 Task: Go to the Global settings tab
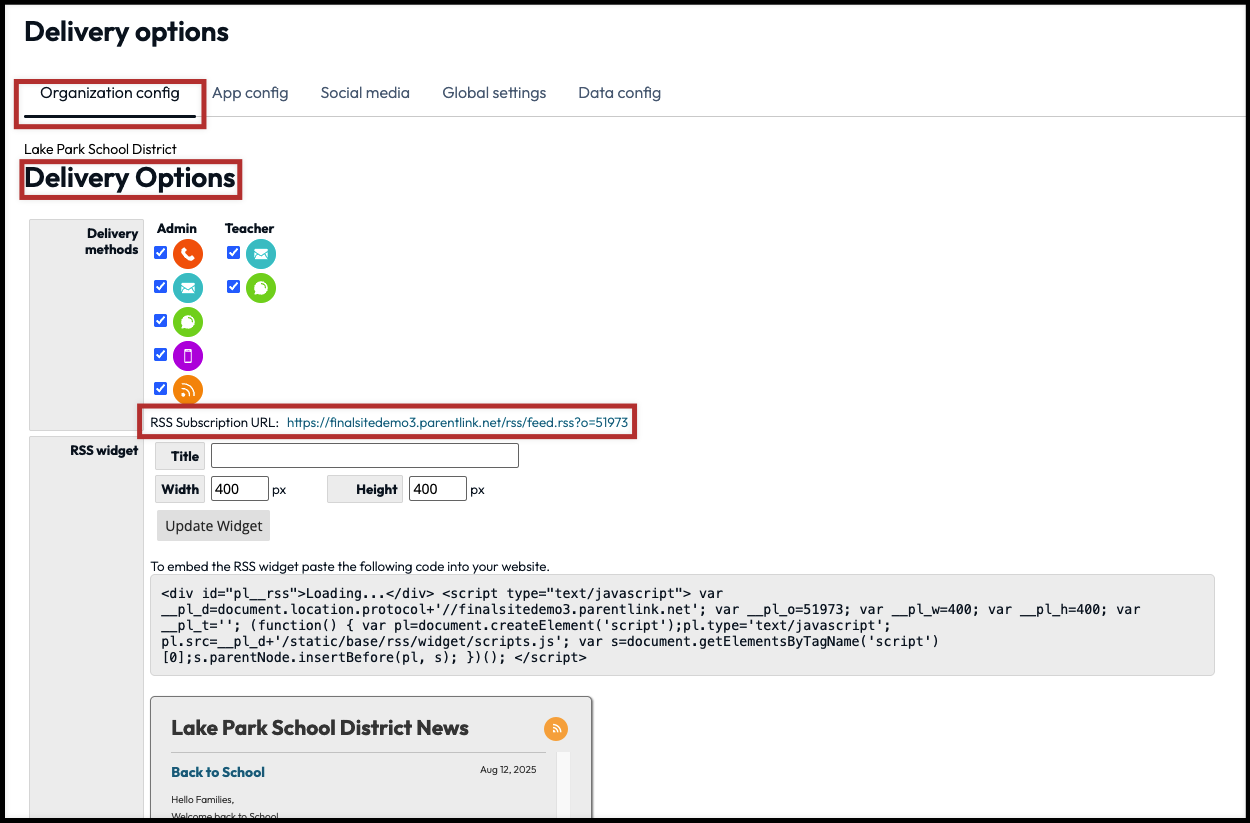(x=494, y=93)
